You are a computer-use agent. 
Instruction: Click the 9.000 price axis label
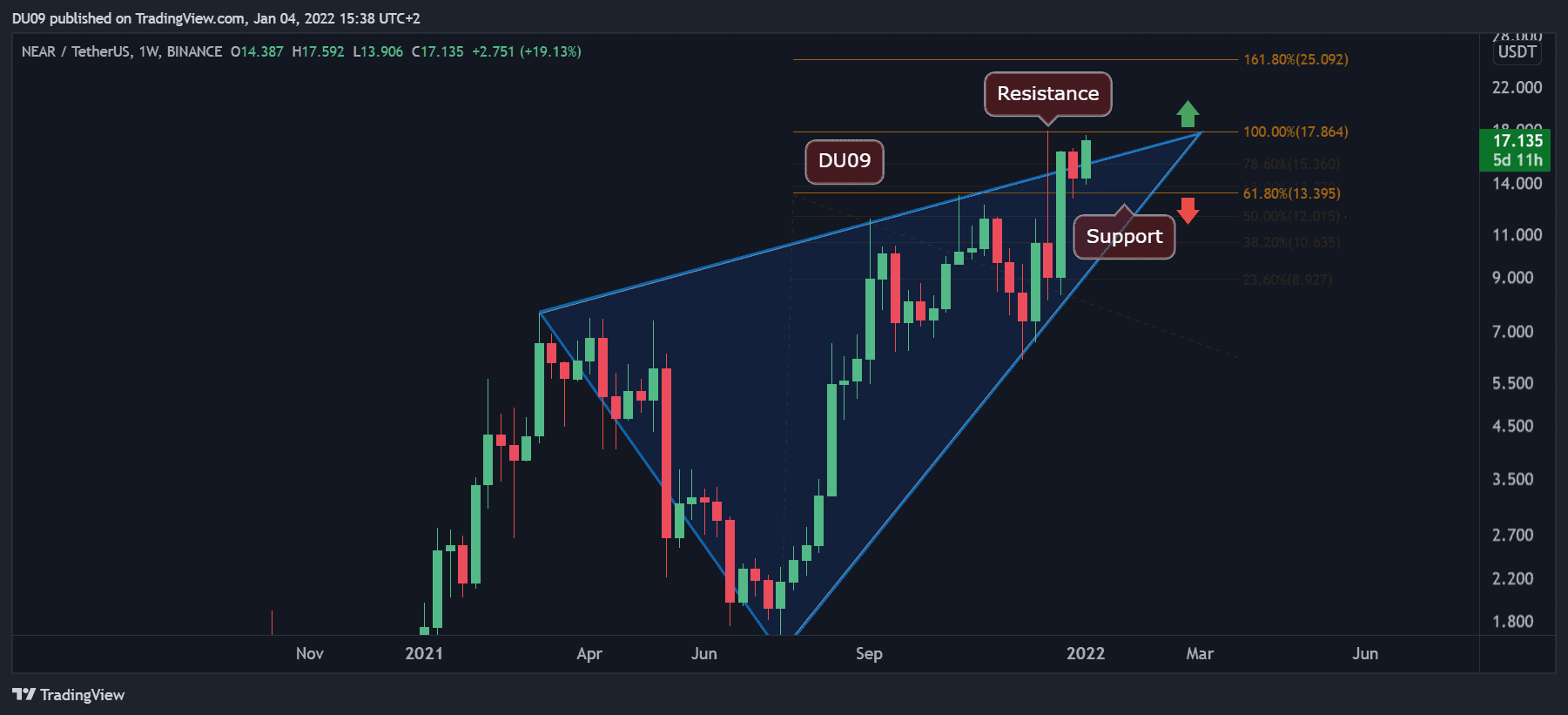tap(1513, 278)
